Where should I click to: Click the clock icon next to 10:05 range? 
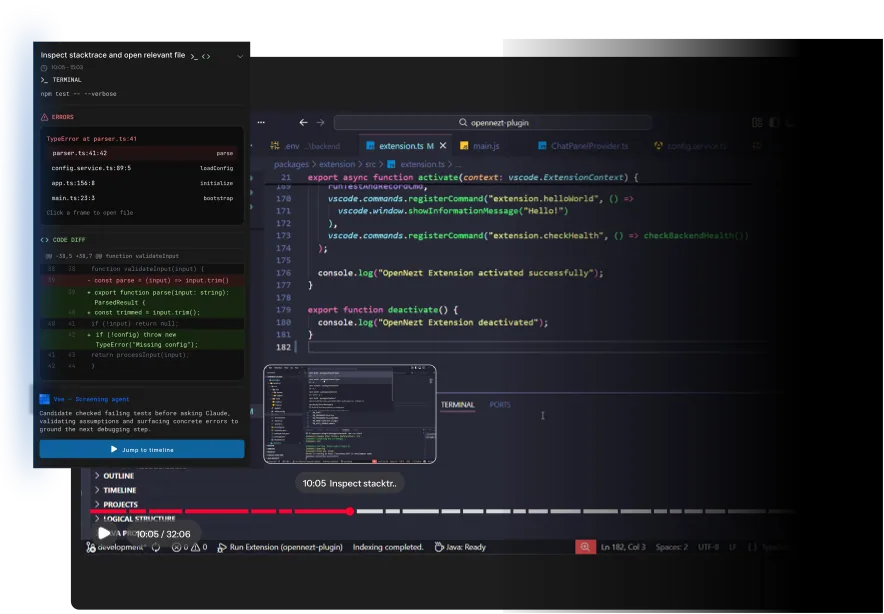[44, 68]
